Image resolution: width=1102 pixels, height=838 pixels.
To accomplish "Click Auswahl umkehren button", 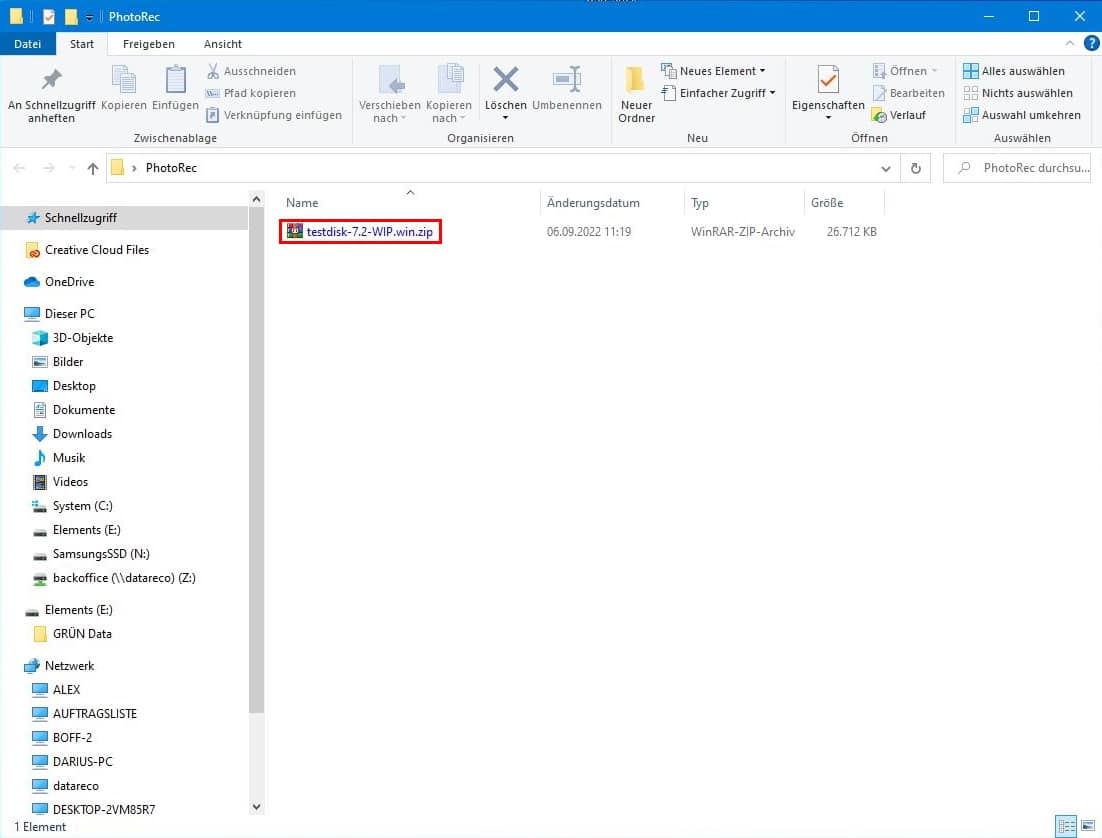I will pyautogui.click(x=1021, y=115).
